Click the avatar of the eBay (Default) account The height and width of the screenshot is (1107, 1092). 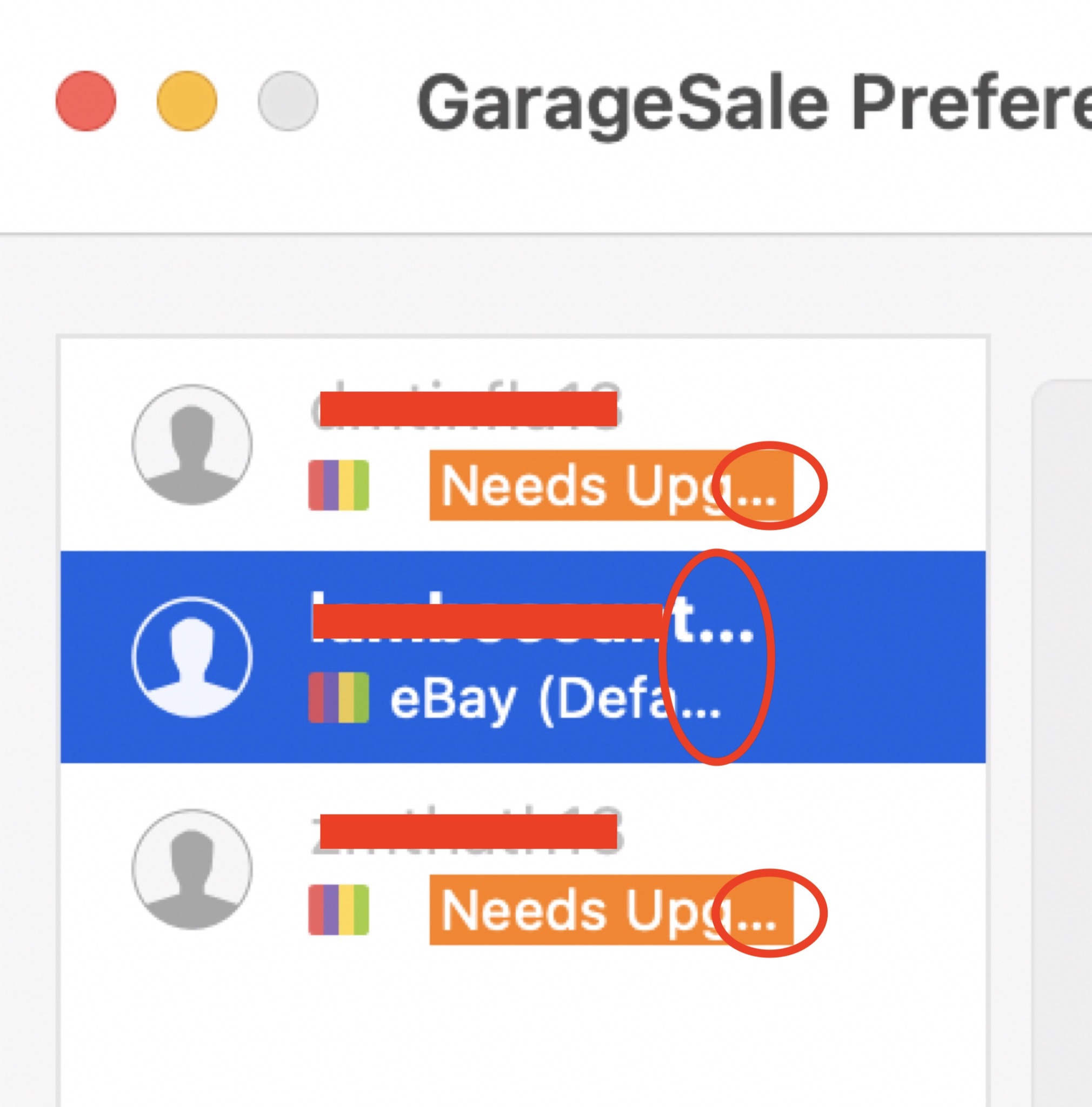tap(192, 657)
